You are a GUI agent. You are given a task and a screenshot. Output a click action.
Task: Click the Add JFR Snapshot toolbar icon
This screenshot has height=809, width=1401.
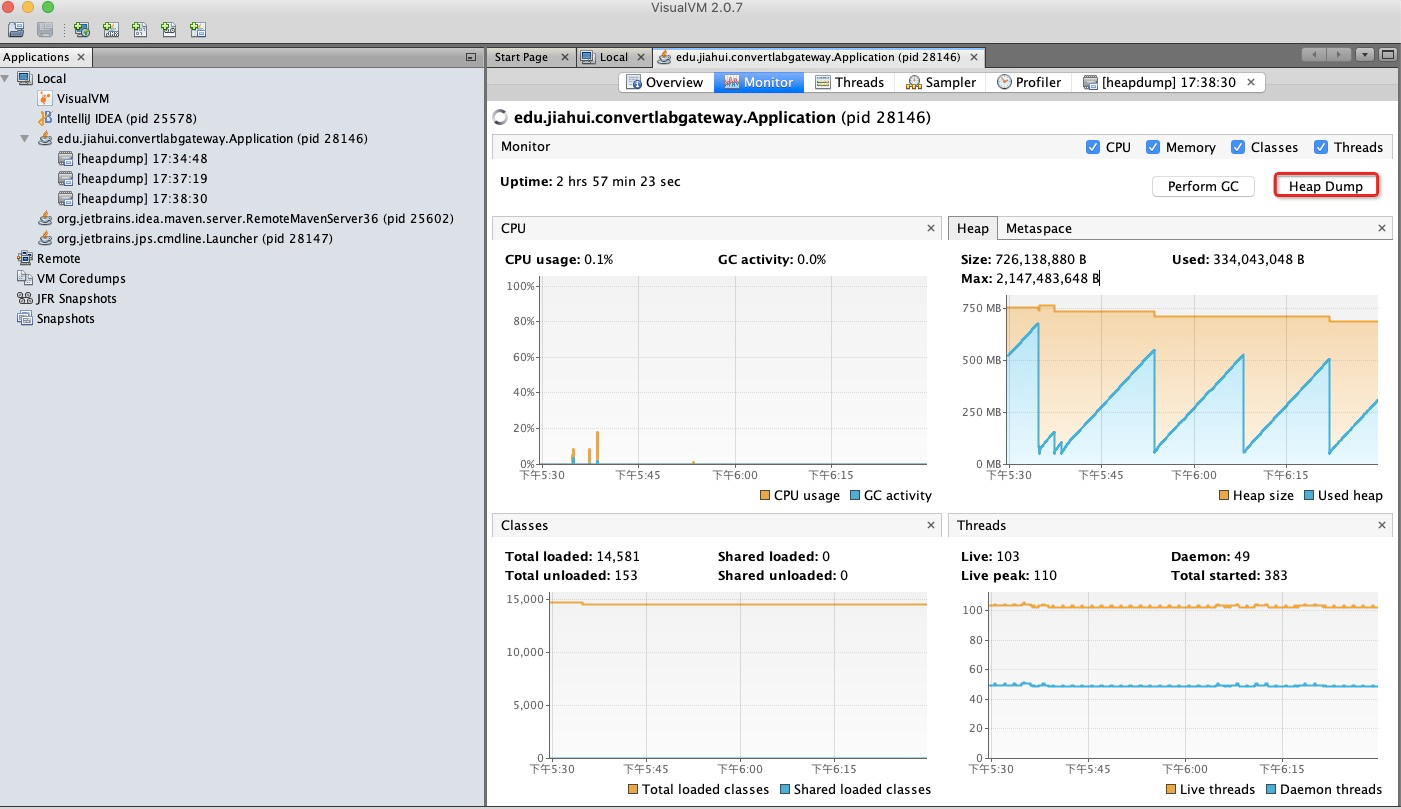169,30
